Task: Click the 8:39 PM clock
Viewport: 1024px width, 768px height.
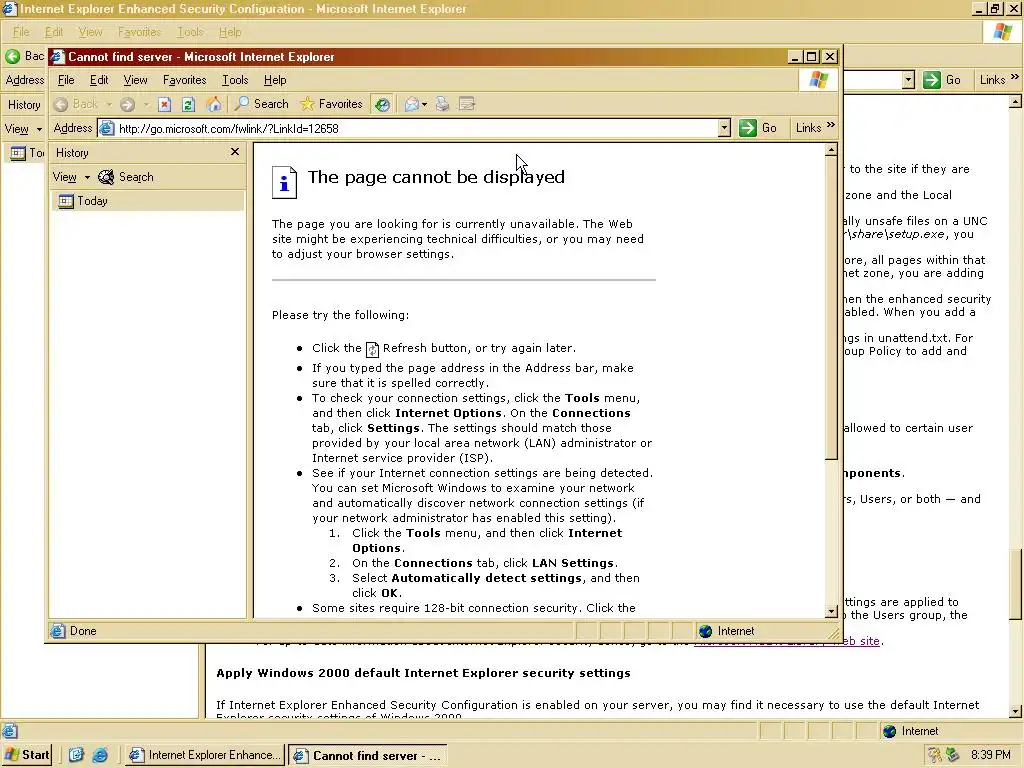Action: (990, 755)
